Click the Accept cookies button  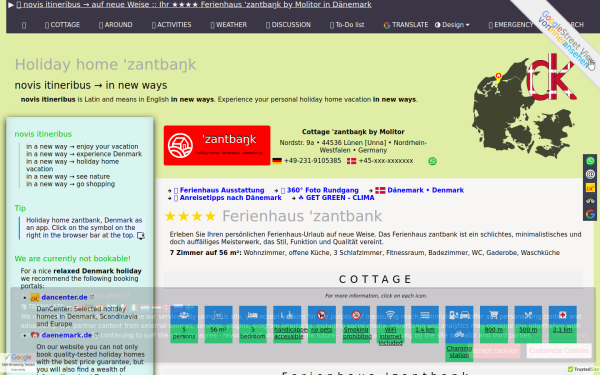tap(495, 351)
